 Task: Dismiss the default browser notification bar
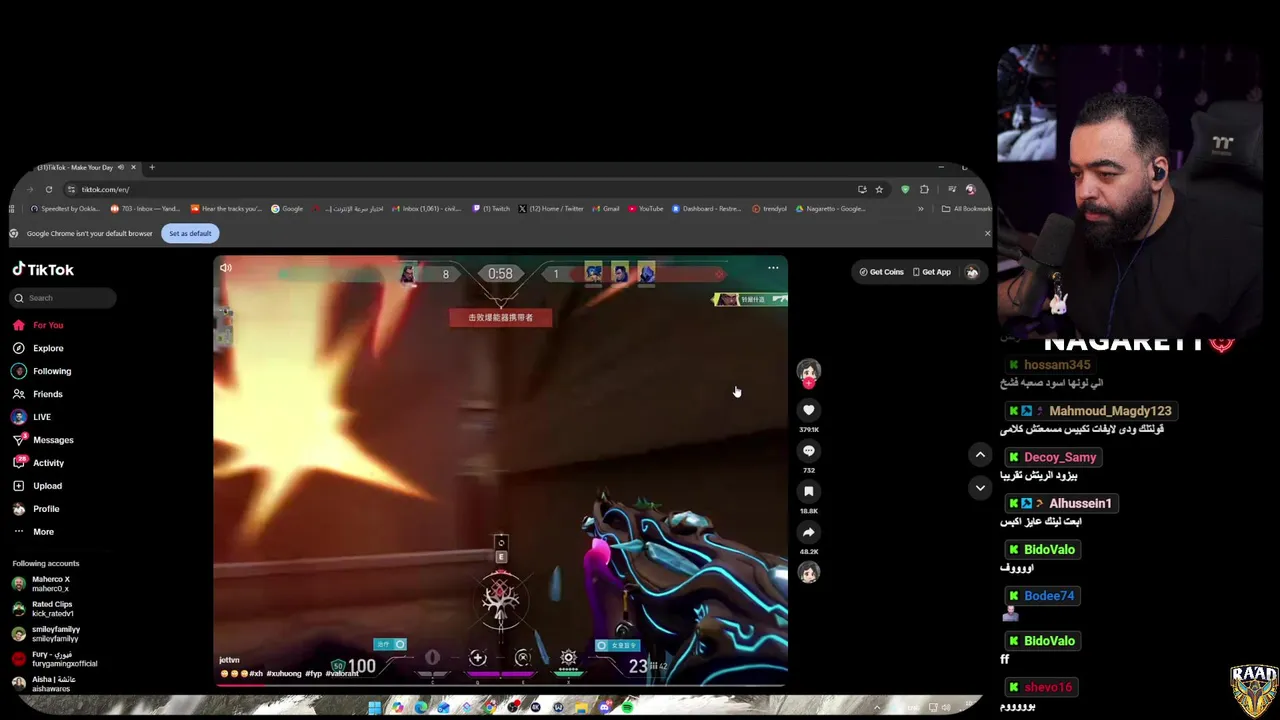pyautogui.click(x=987, y=233)
